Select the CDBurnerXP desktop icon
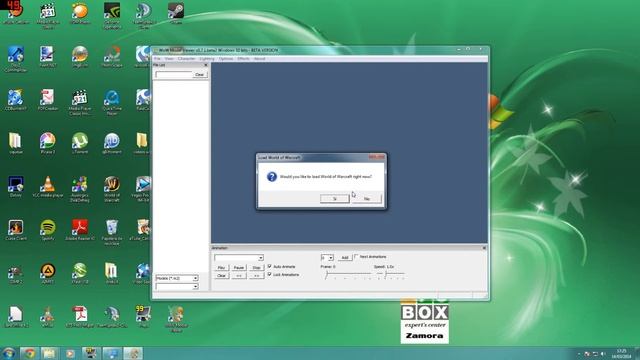 (16, 100)
